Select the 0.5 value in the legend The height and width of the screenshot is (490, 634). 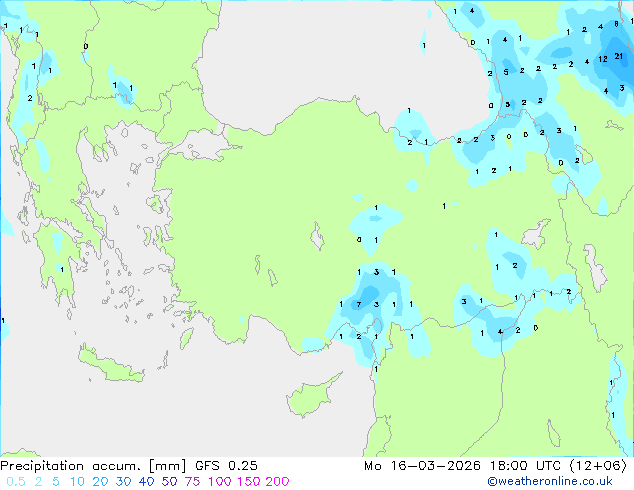pos(16,482)
